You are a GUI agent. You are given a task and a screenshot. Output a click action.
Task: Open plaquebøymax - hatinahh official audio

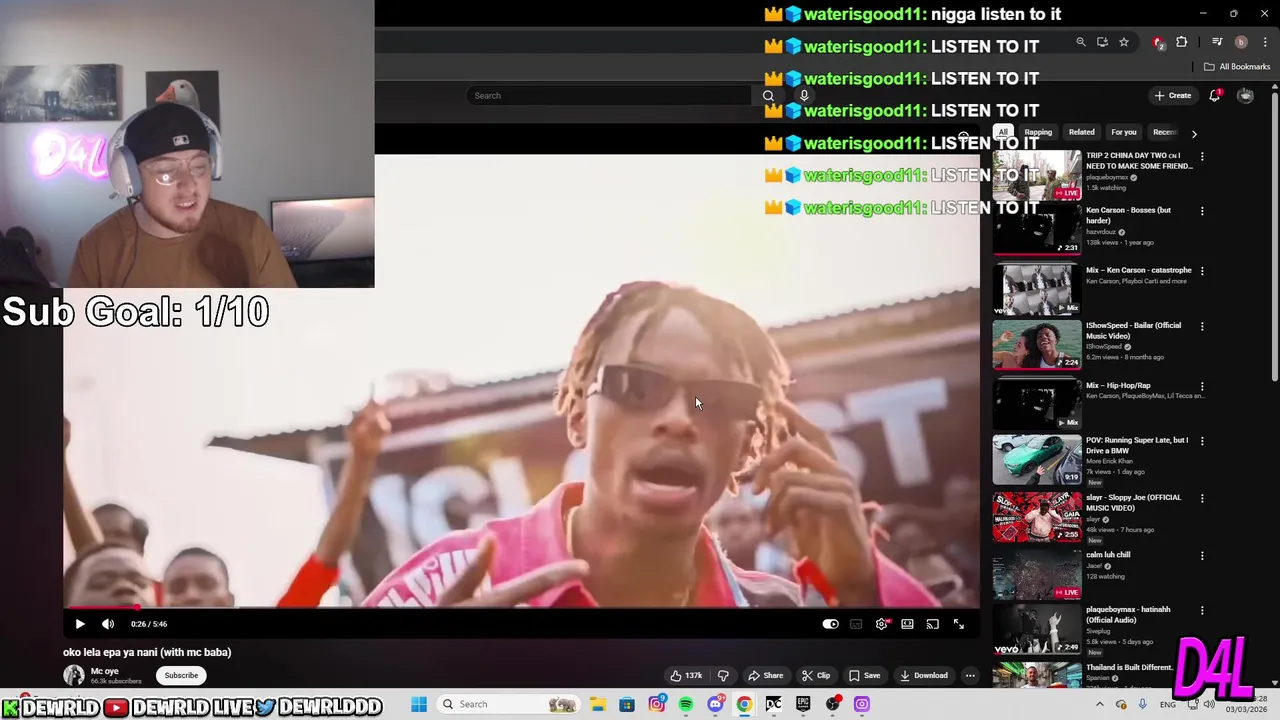click(1037, 631)
